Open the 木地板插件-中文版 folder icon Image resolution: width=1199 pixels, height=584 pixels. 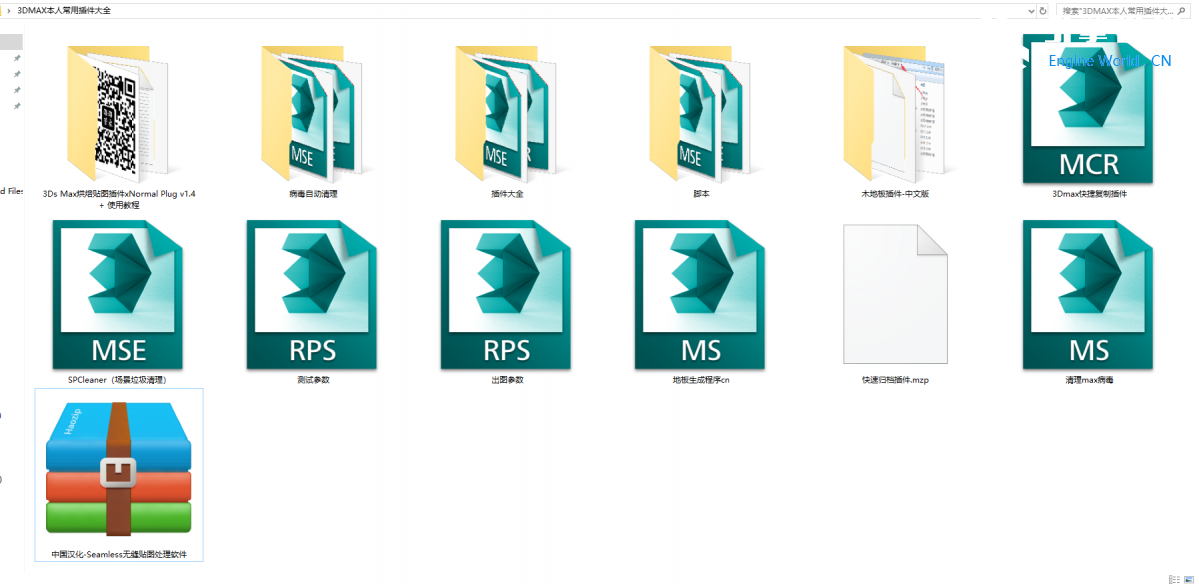pos(895,112)
